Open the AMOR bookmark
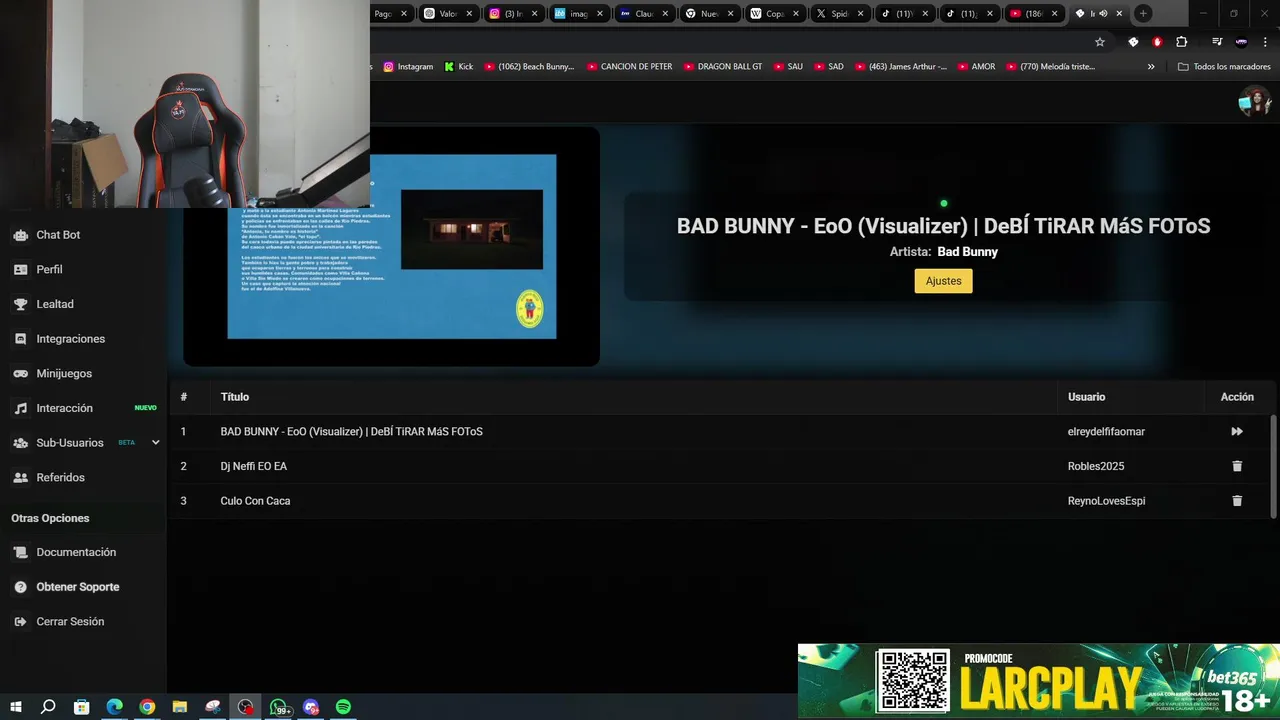Viewport: 1280px width, 720px height. pyautogui.click(x=975, y=67)
